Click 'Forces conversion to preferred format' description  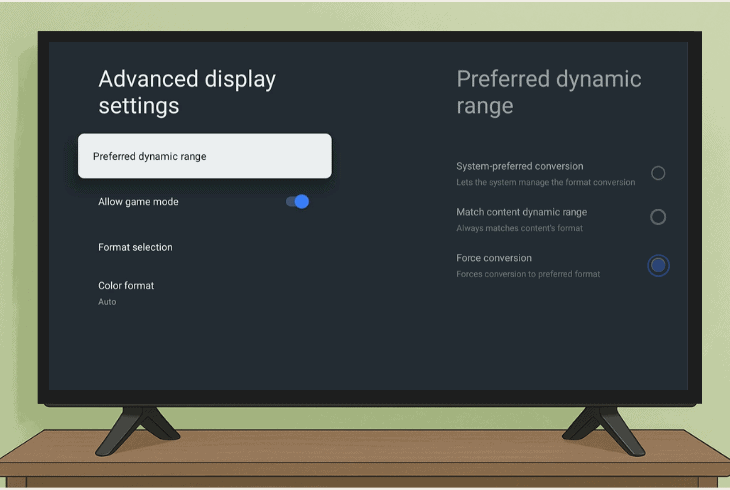pyautogui.click(x=528, y=274)
